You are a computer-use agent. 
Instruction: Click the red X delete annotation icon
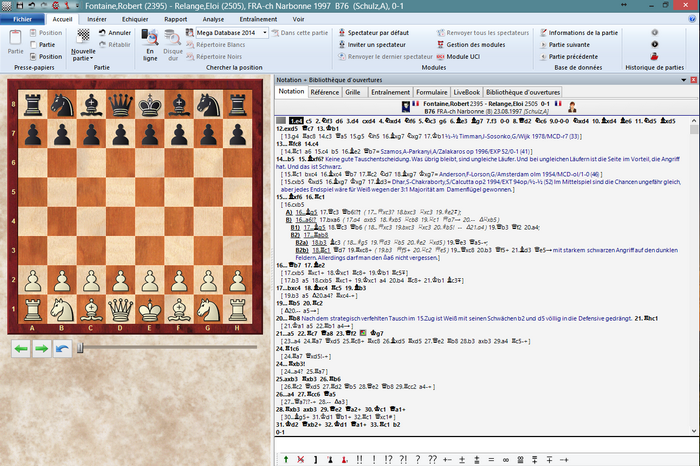[300, 459]
